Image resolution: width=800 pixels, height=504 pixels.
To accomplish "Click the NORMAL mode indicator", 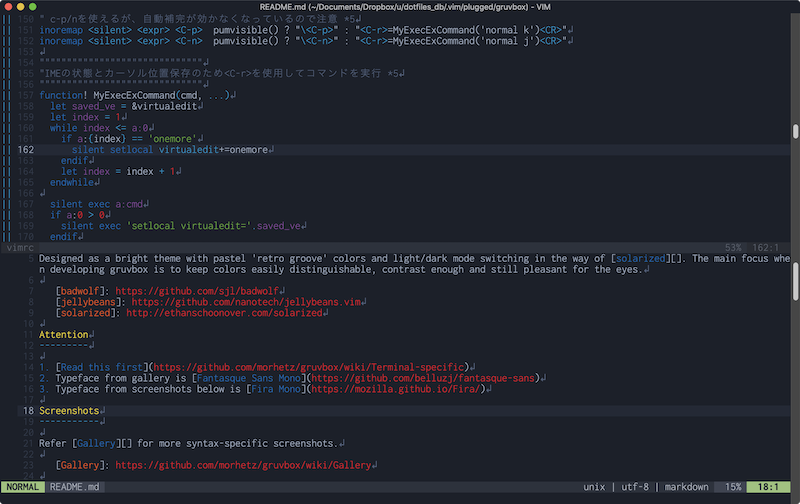I will coord(22,487).
